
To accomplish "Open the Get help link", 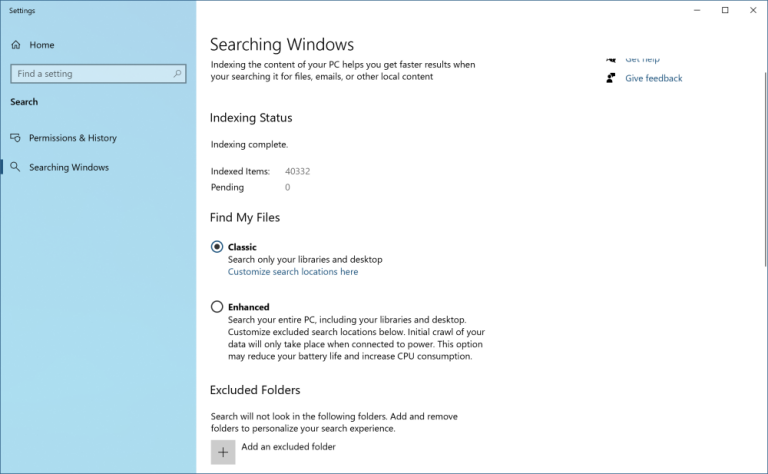I will click(642, 60).
